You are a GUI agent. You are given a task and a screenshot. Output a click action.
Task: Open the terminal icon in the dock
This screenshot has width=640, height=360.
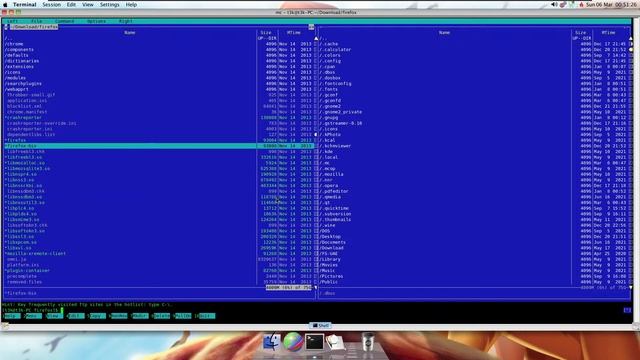314,342
